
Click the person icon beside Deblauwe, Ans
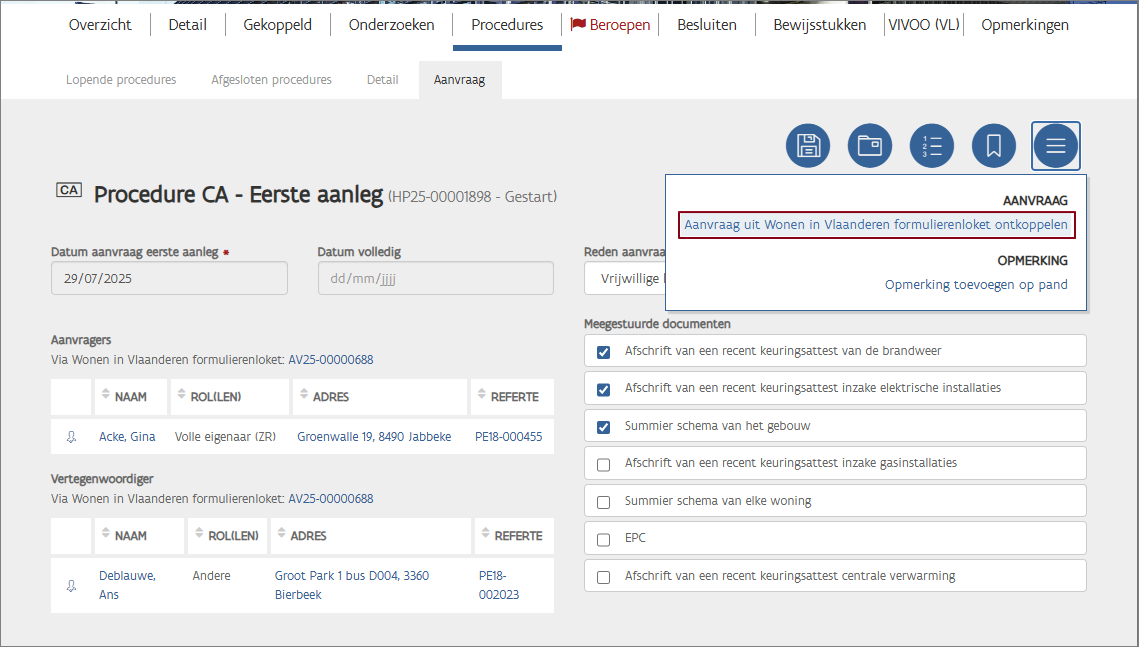click(71, 586)
